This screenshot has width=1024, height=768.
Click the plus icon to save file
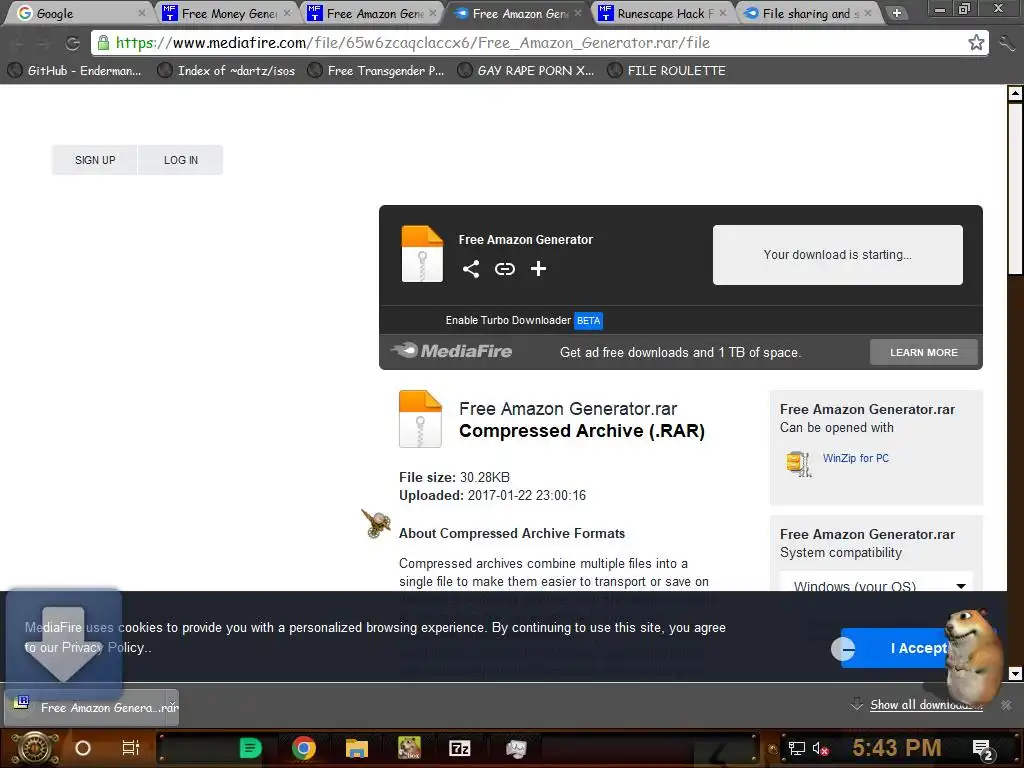pos(538,268)
